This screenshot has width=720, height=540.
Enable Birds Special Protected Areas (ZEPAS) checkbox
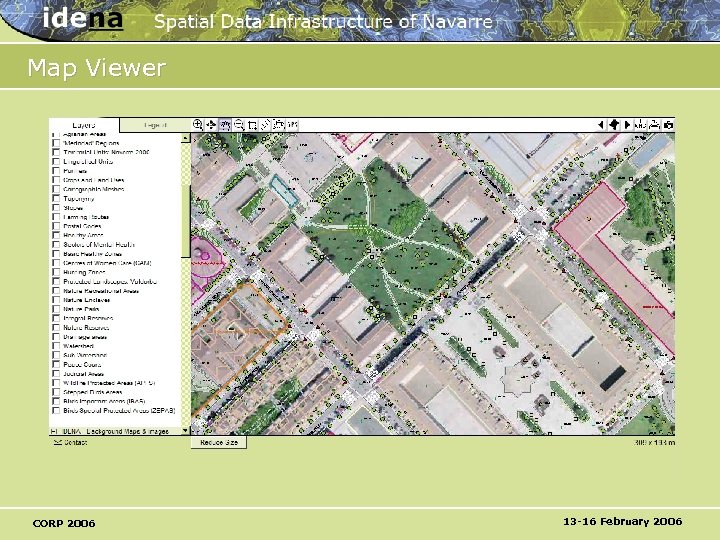point(56,411)
